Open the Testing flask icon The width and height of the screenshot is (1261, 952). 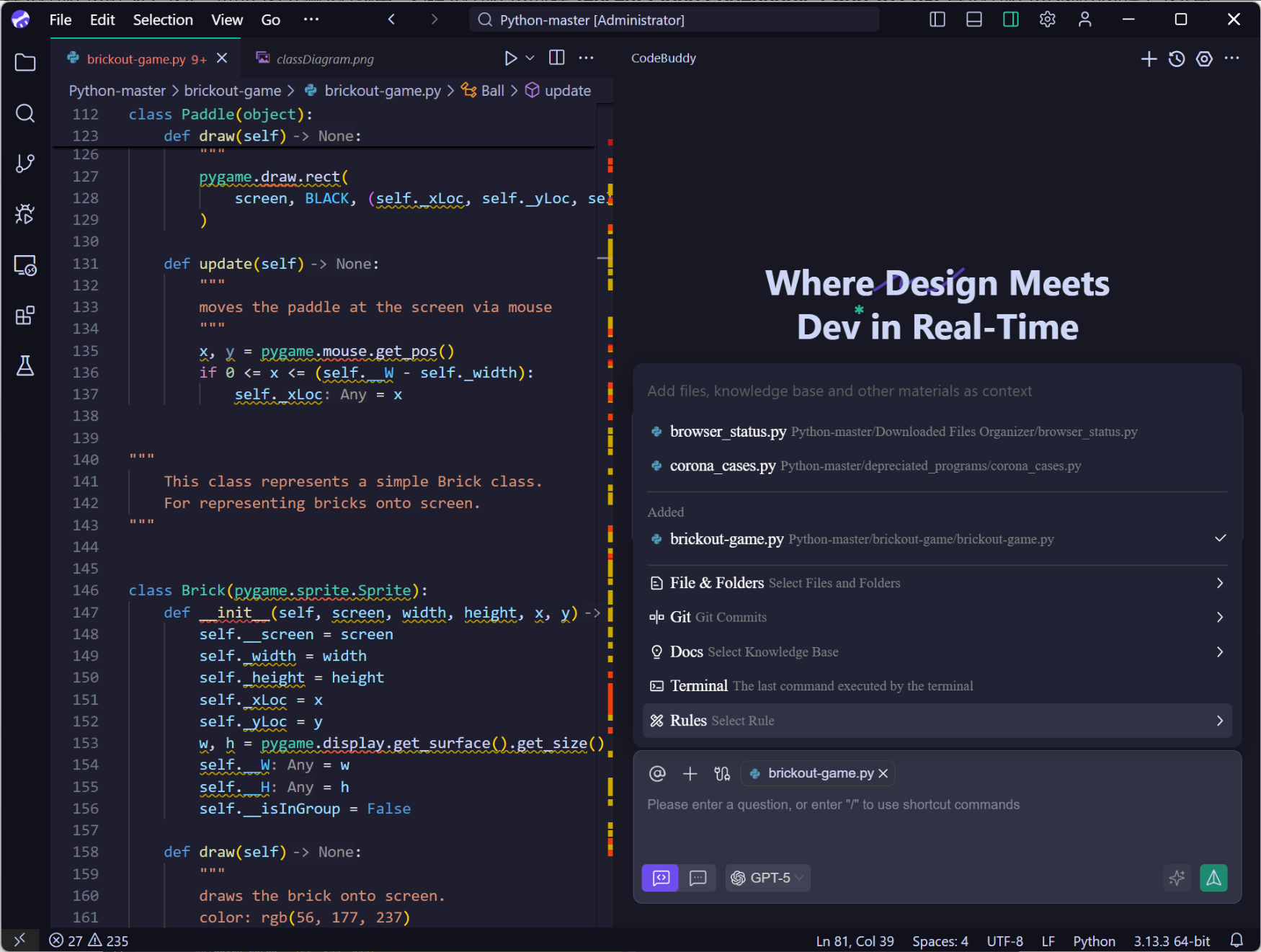[x=25, y=366]
